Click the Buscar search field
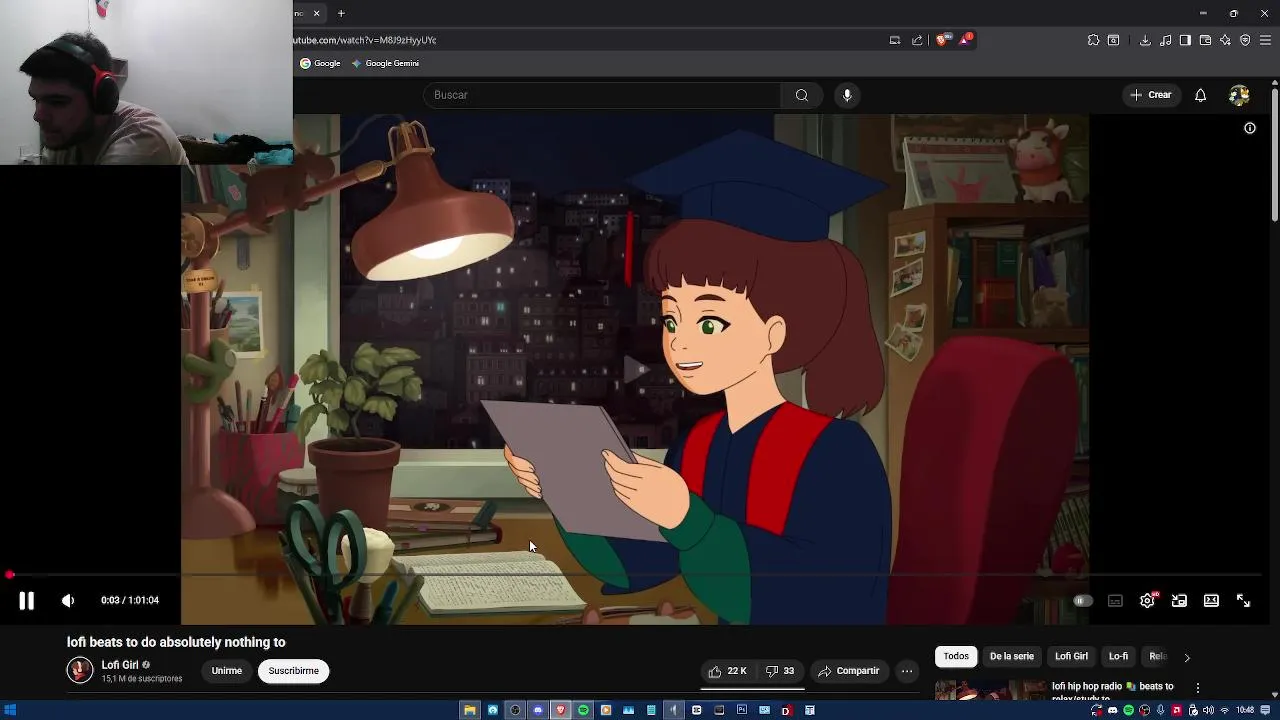Viewport: 1280px width, 720px height. (x=604, y=95)
